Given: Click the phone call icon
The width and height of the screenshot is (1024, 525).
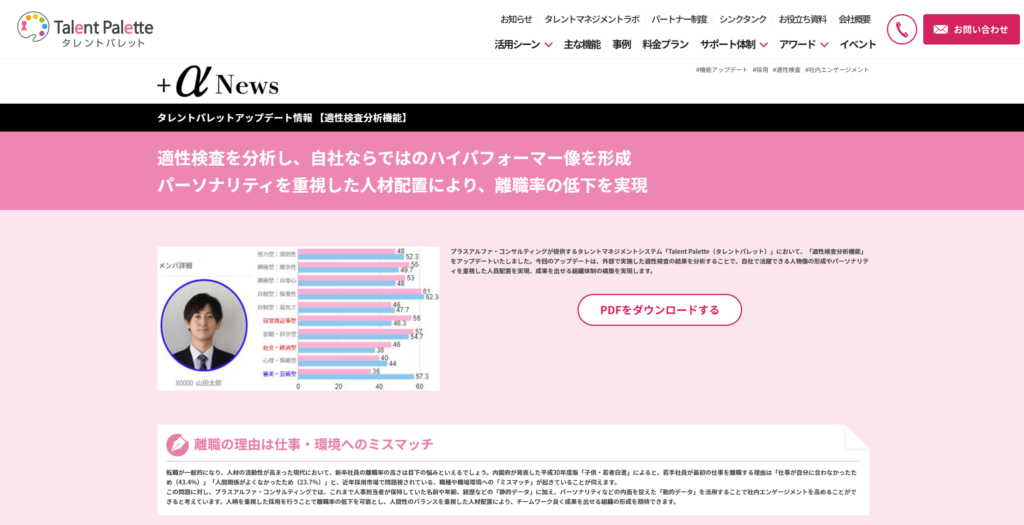Looking at the screenshot, I should point(901,29).
